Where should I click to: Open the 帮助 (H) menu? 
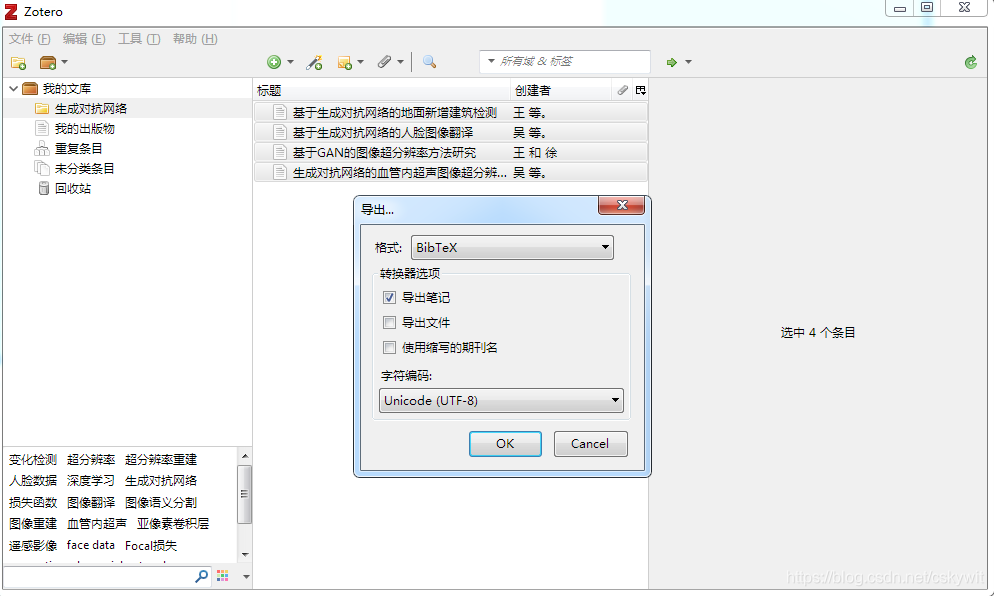(195, 39)
